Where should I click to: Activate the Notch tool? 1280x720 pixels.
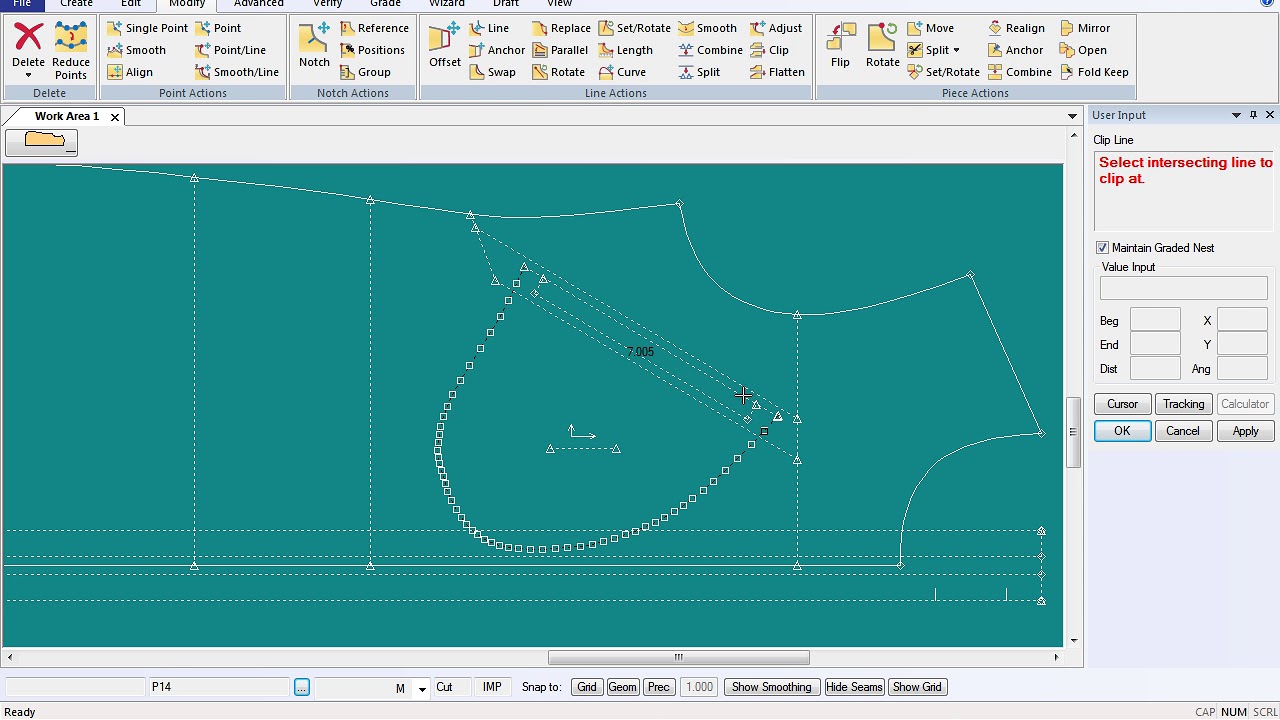[x=314, y=45]
